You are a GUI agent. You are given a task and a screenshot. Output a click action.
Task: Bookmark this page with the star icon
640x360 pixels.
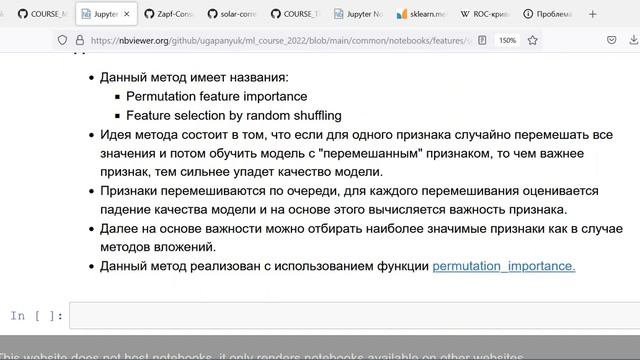[x=533, y=40]
